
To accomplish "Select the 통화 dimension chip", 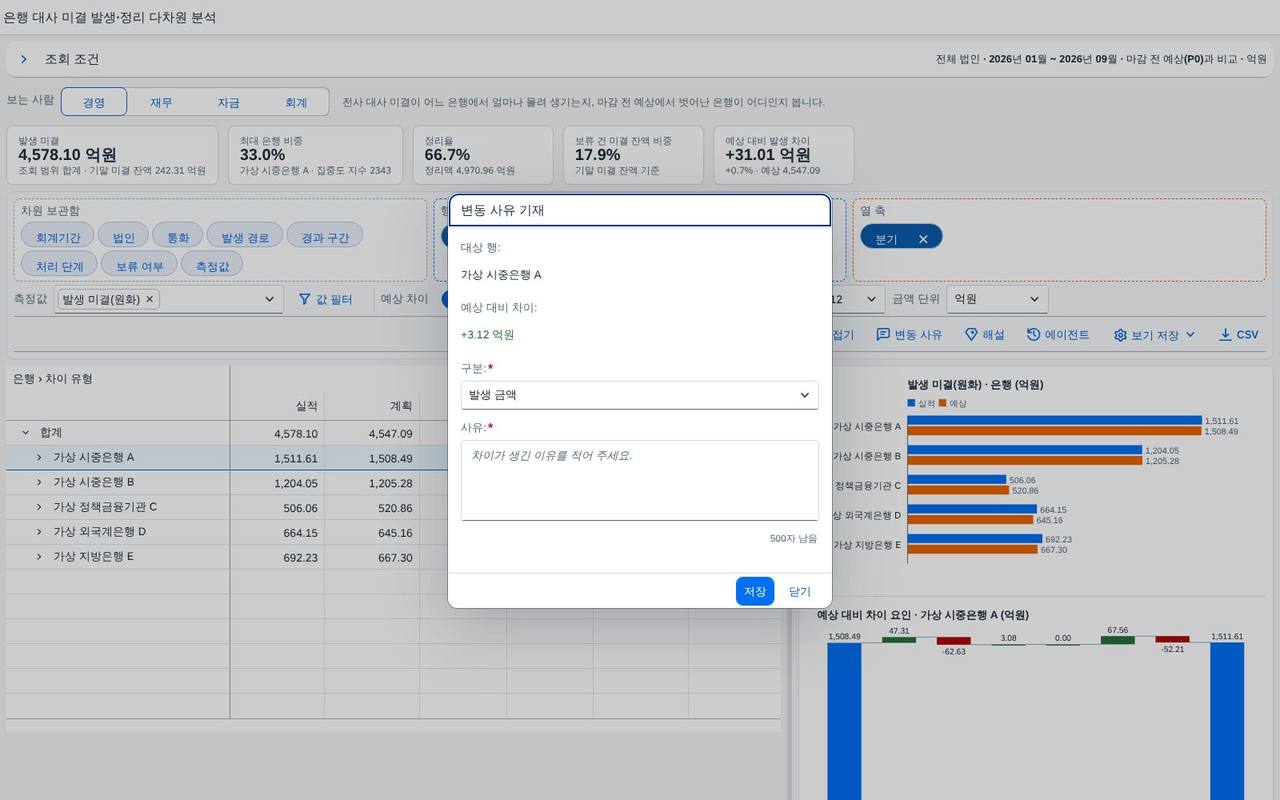I will pos(178,238).
